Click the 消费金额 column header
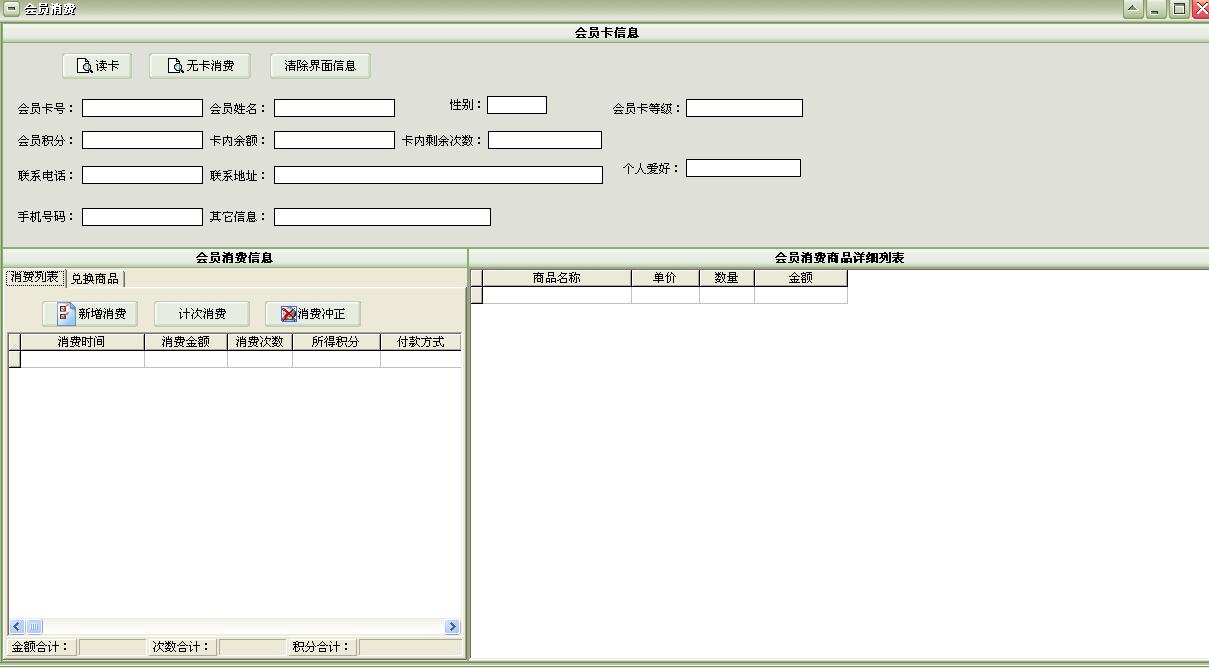 click(186, 342)
